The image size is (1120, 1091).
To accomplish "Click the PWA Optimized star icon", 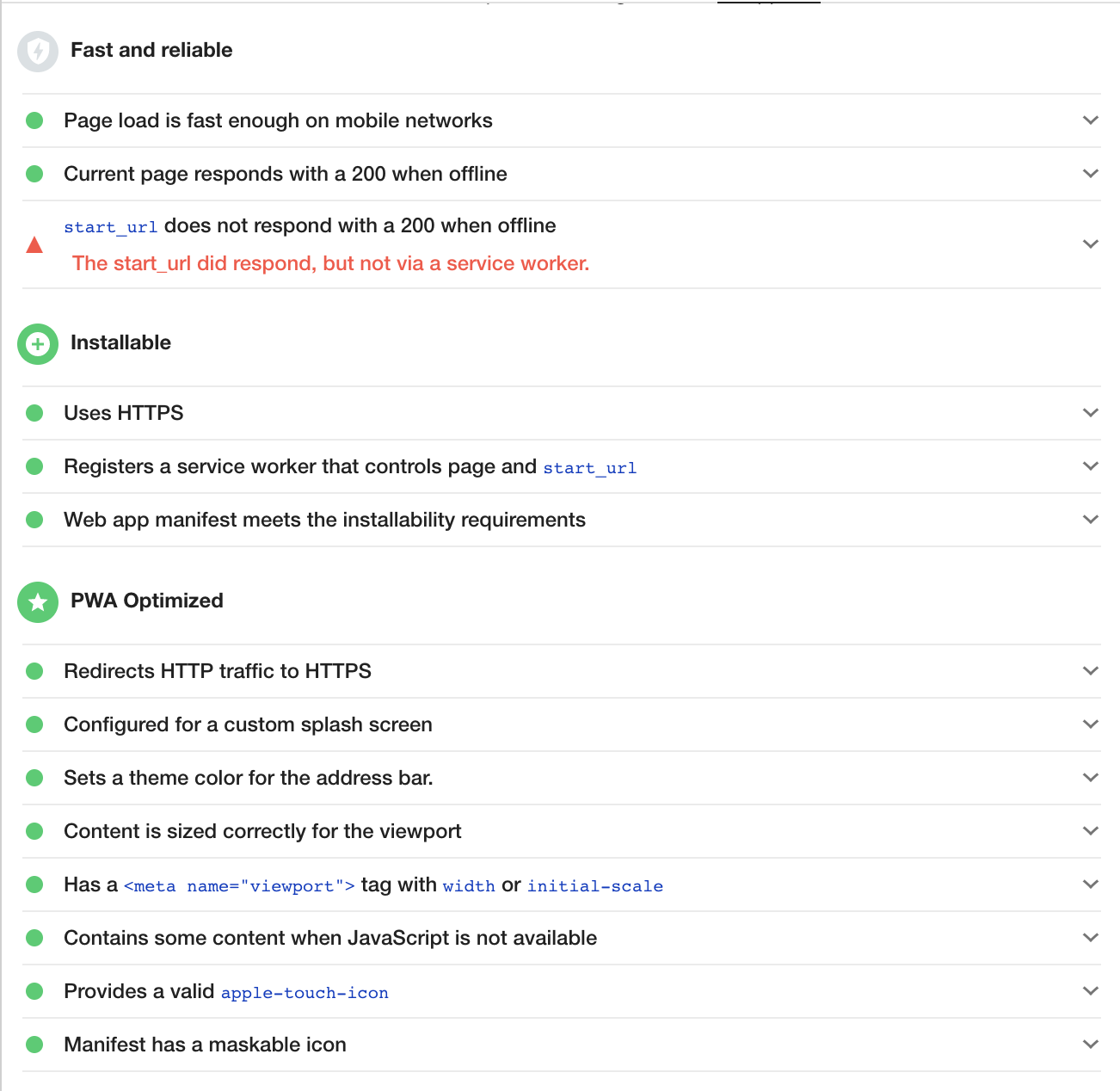I will (38, 602).
